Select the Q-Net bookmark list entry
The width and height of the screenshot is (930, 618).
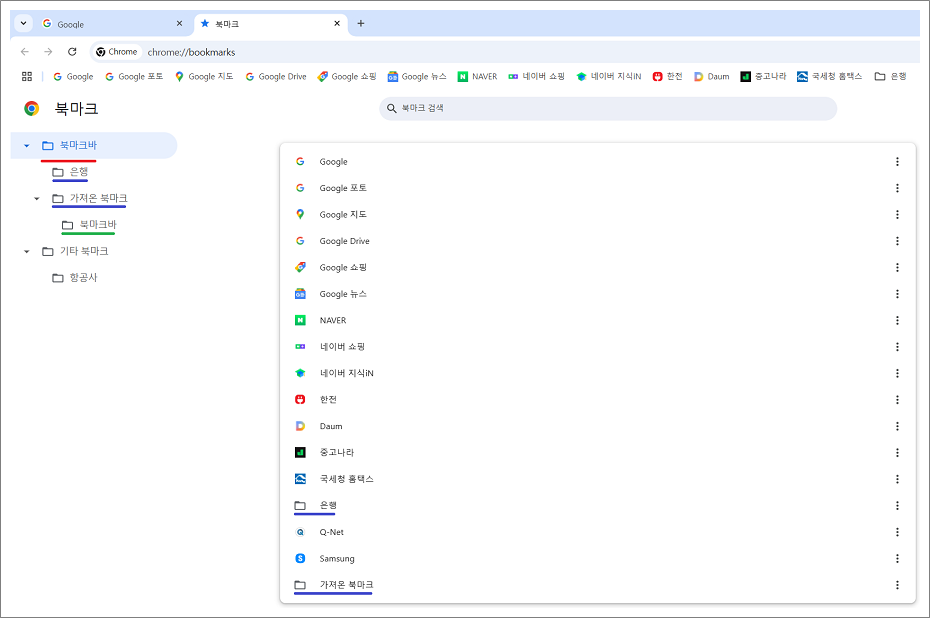tap(598, 532)
